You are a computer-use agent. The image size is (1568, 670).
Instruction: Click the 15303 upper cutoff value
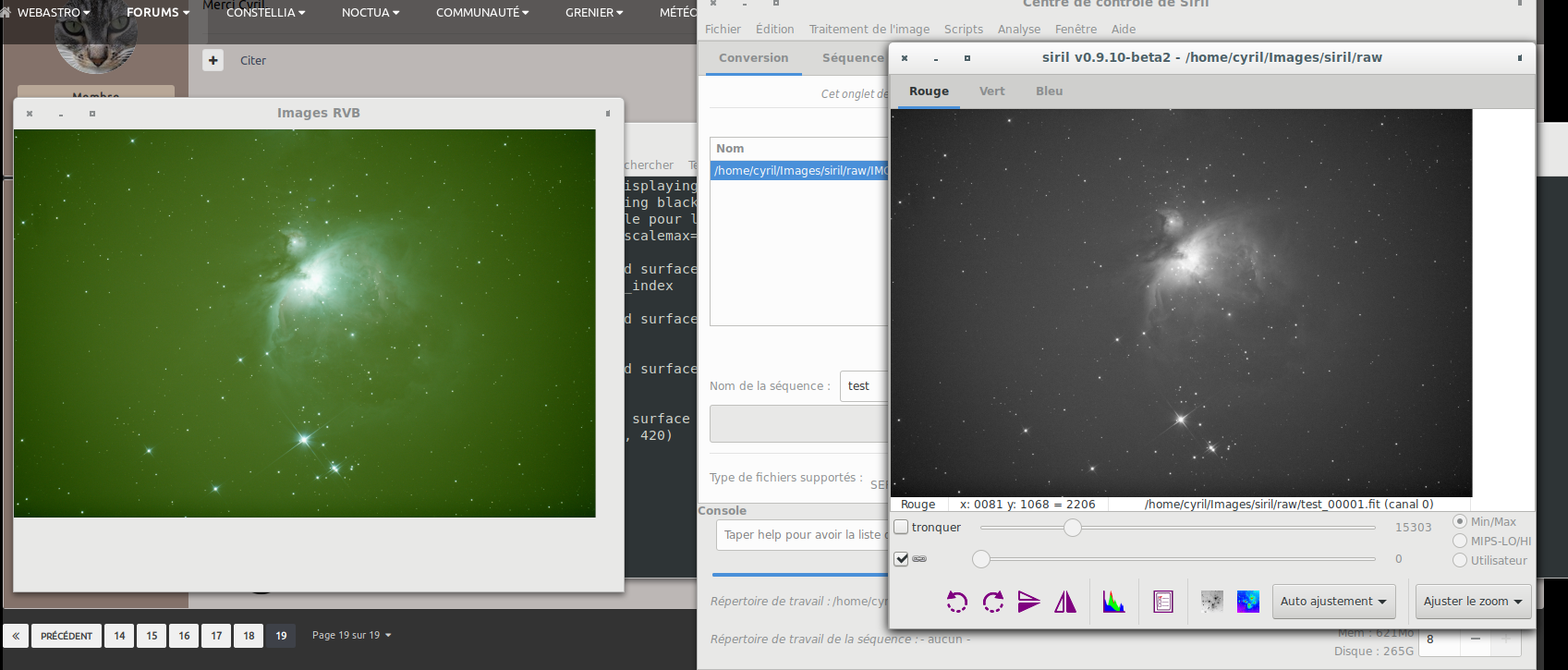click(x=1413, y=528)
